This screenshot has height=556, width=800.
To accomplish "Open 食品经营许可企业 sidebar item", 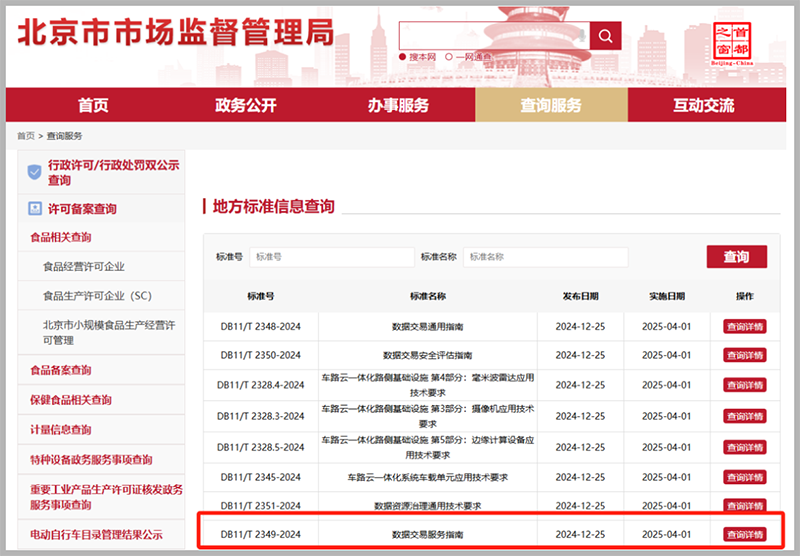I will point(84,266).
